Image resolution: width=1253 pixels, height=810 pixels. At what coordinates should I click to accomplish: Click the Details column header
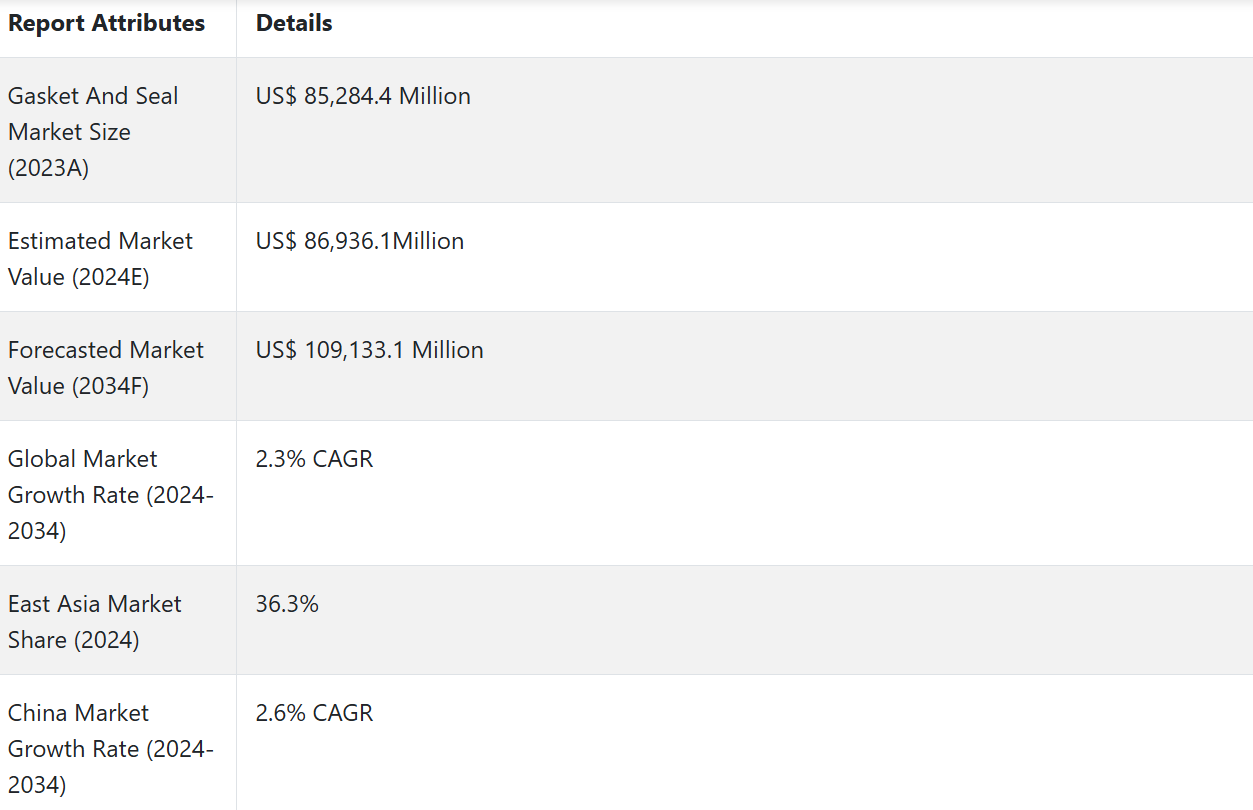tap(294, 24)
